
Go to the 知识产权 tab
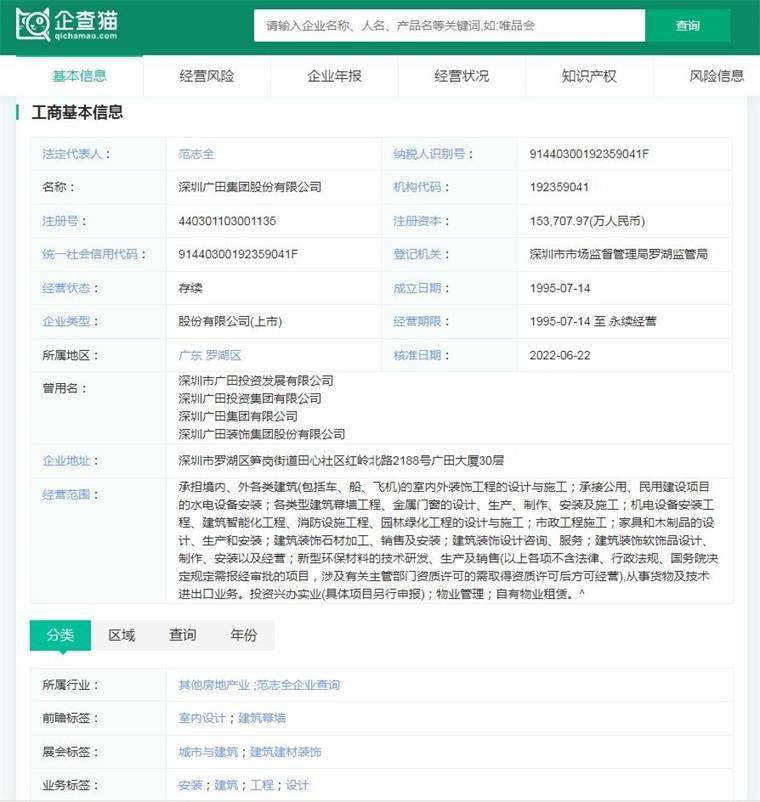pos(589,76)
